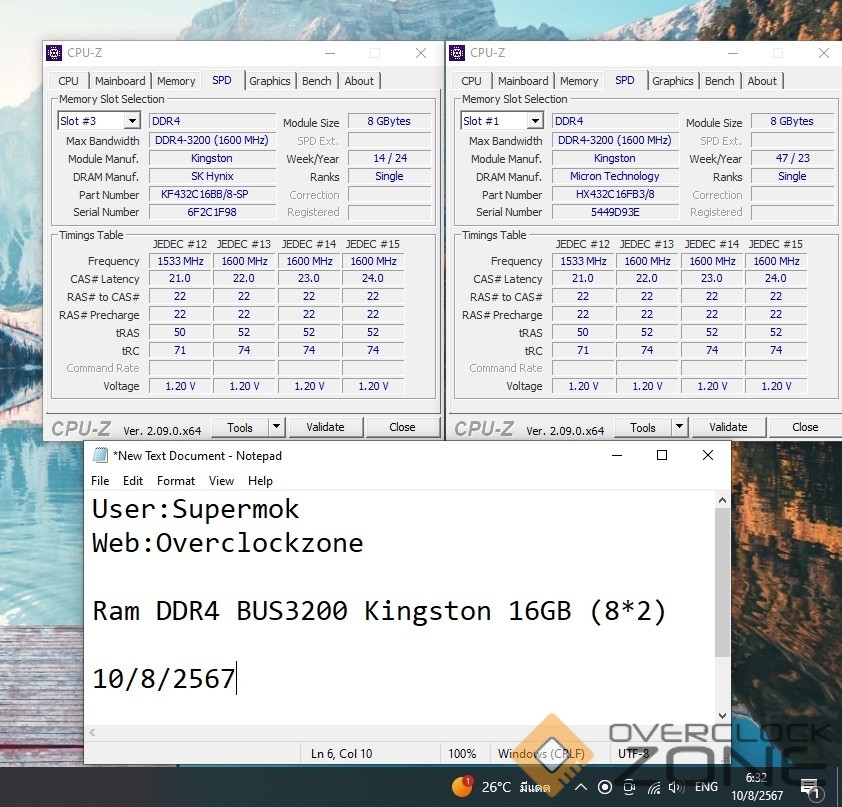Viewport: 842px width, 807px height.
Task: Select the SPD tab in the Slot #1 CPU-Z window
Action: (625, 80)
